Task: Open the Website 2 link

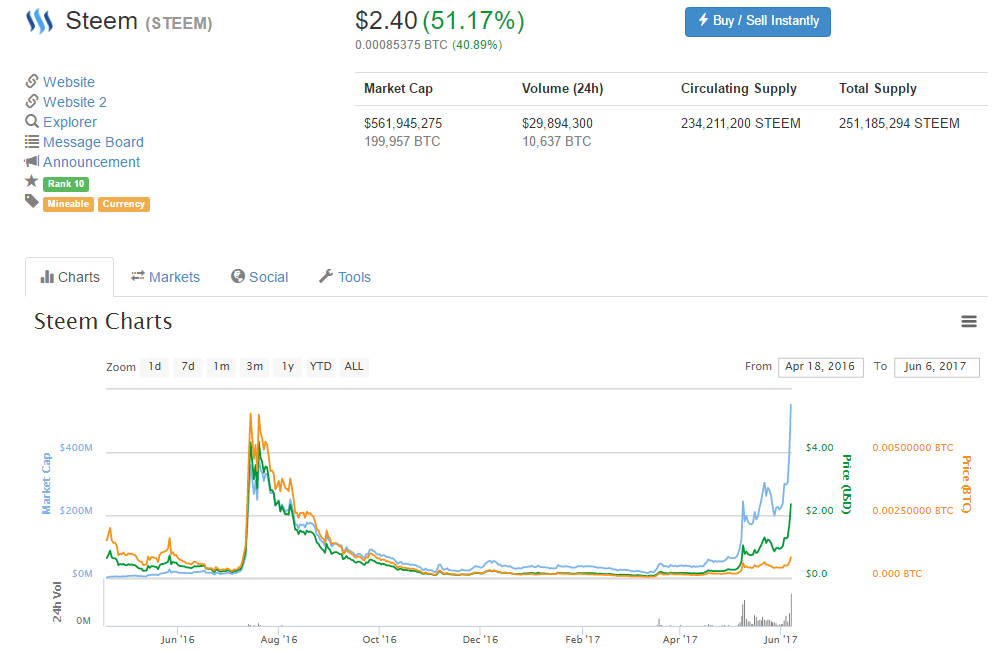Action: point(75,102)
